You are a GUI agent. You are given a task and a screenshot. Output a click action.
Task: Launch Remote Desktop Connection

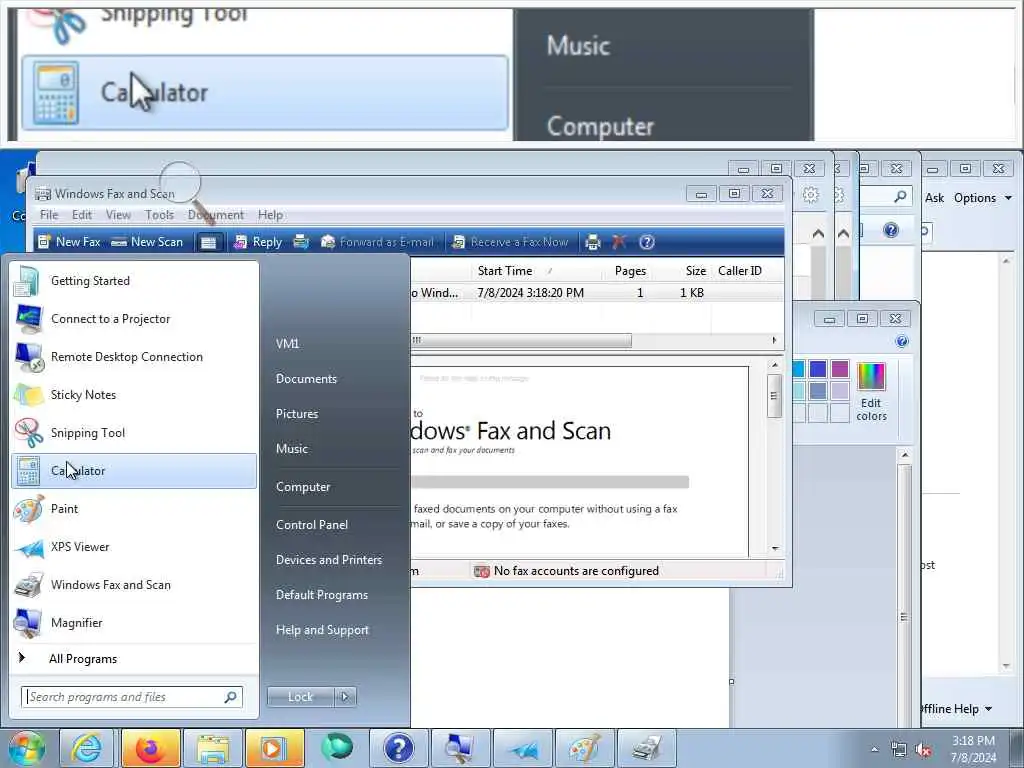[x=134, y=357]
